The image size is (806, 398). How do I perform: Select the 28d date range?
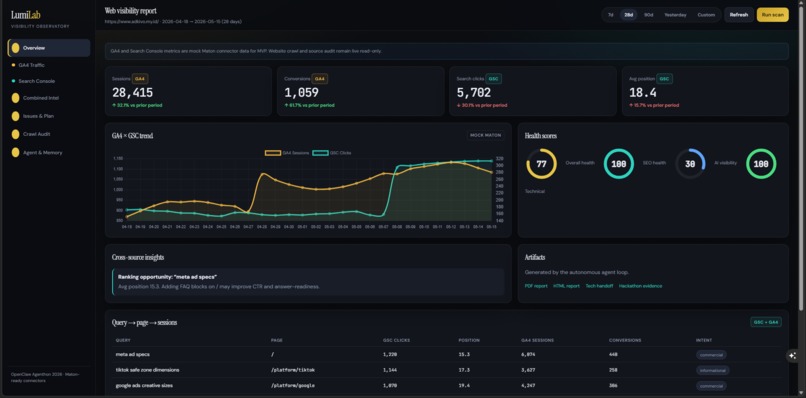coord(629,15)
